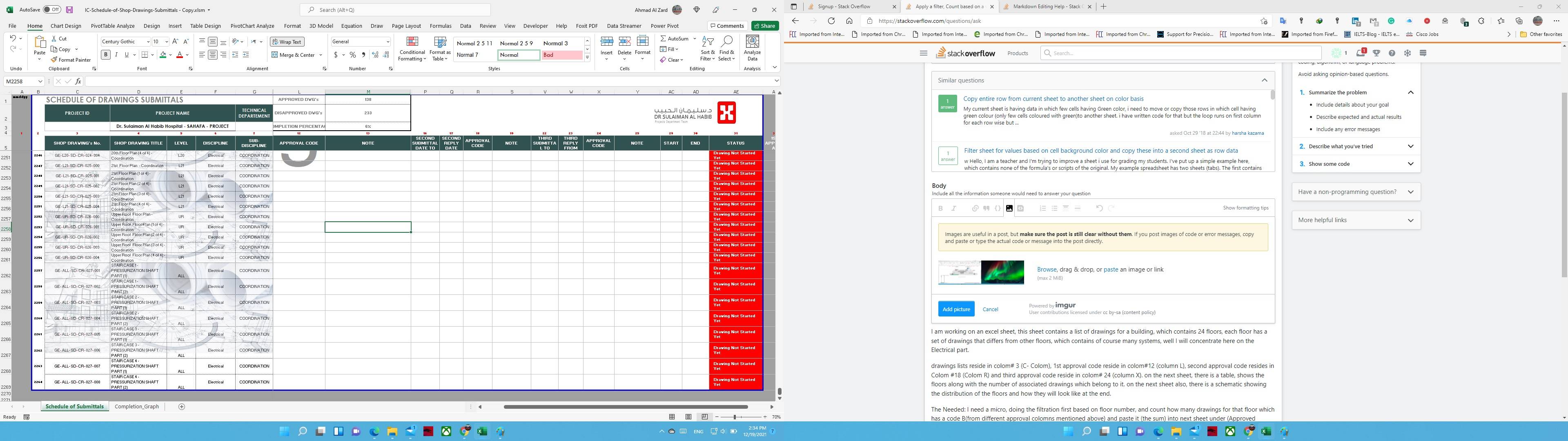This screenshot has width=1568, height=441.
Task: Open Stack Overflow achievements trophy icon
Action: (x=1376, y=53)
